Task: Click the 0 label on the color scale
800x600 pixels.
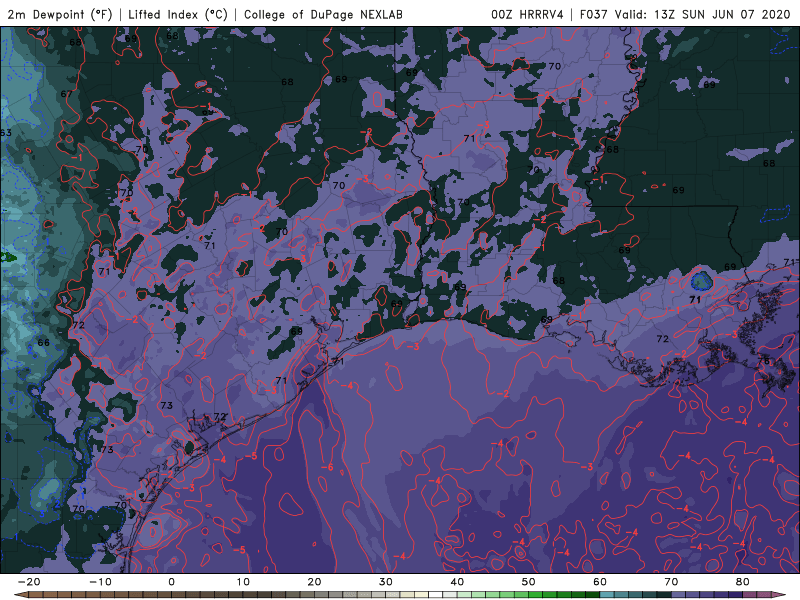Action: click(x=171, y=582)
